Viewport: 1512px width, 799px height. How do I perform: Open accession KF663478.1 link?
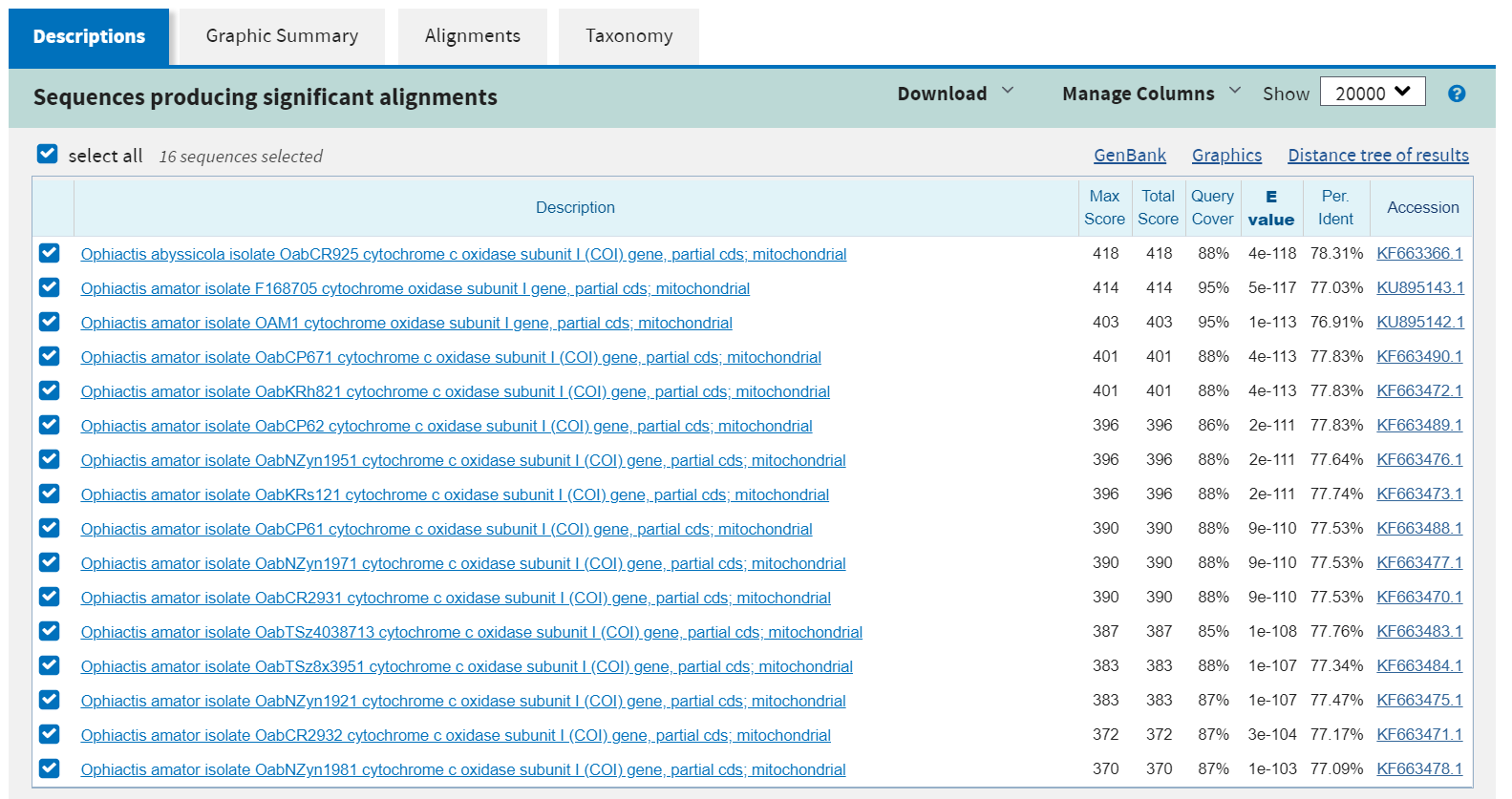1419,768
